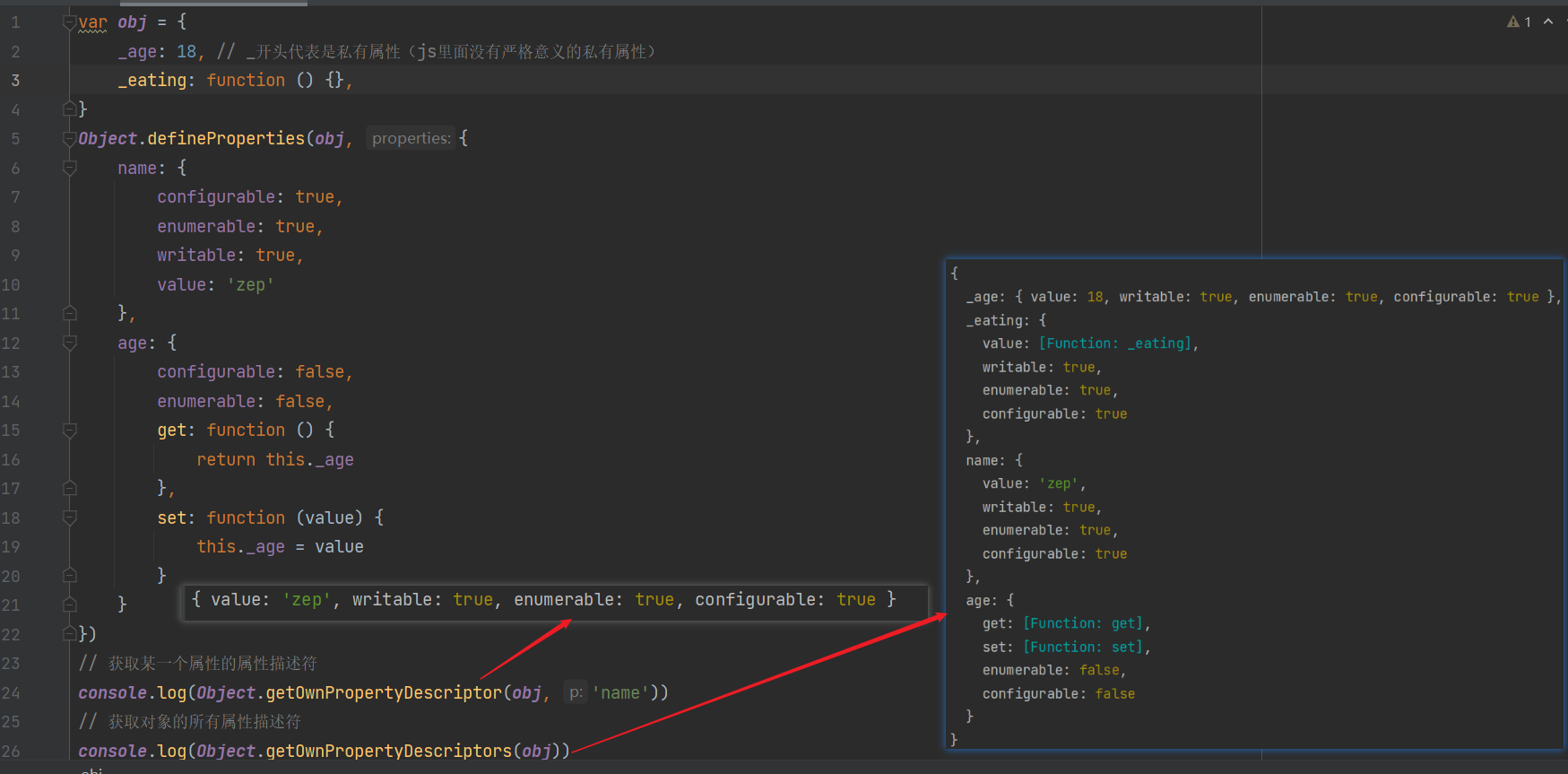Viewport: 1568px width, 774px height.
Task: Toggle fold end marker at line 11
Action: tap(70, 314)
